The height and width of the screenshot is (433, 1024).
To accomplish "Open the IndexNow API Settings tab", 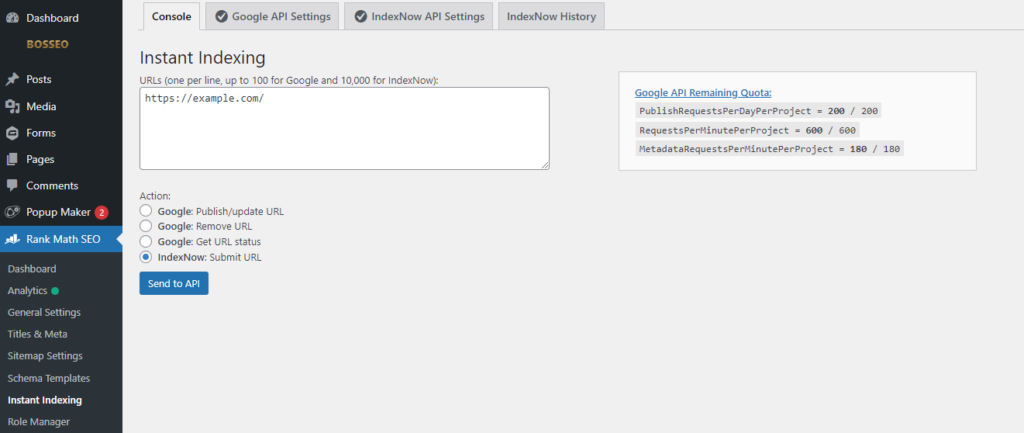I will coord(418,16).
